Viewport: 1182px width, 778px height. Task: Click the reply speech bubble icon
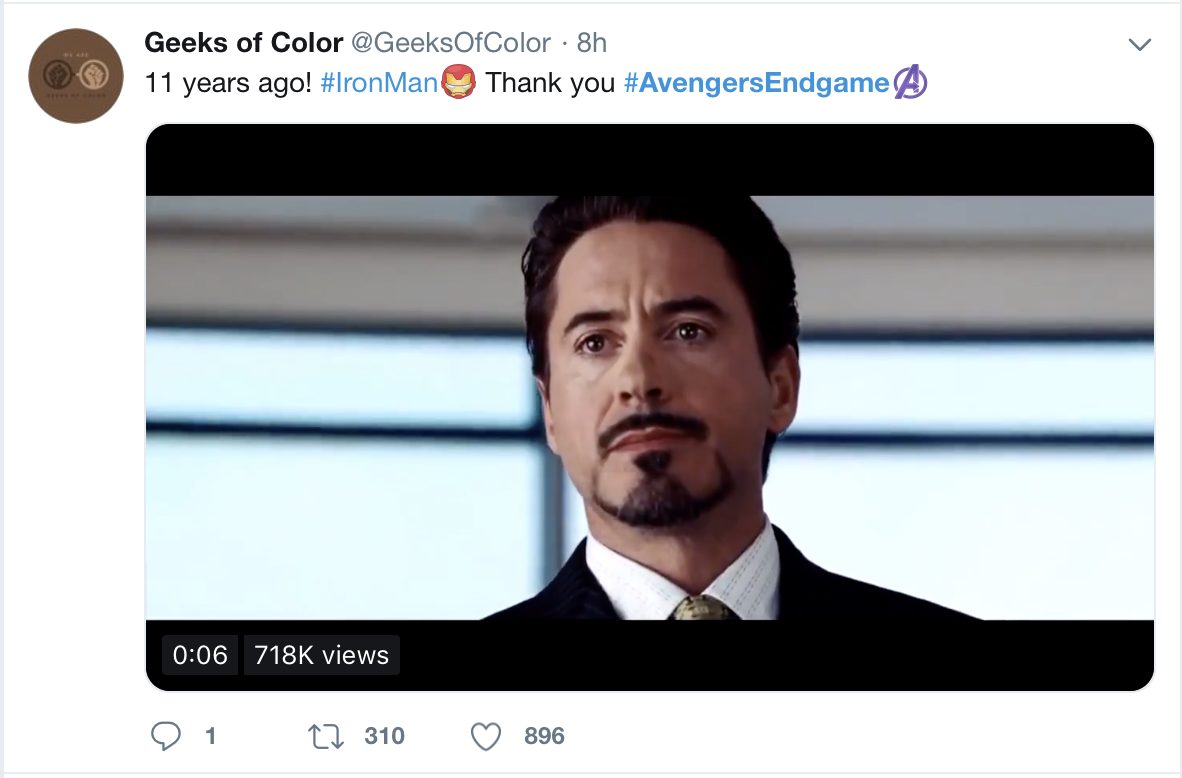pos(164,737)
